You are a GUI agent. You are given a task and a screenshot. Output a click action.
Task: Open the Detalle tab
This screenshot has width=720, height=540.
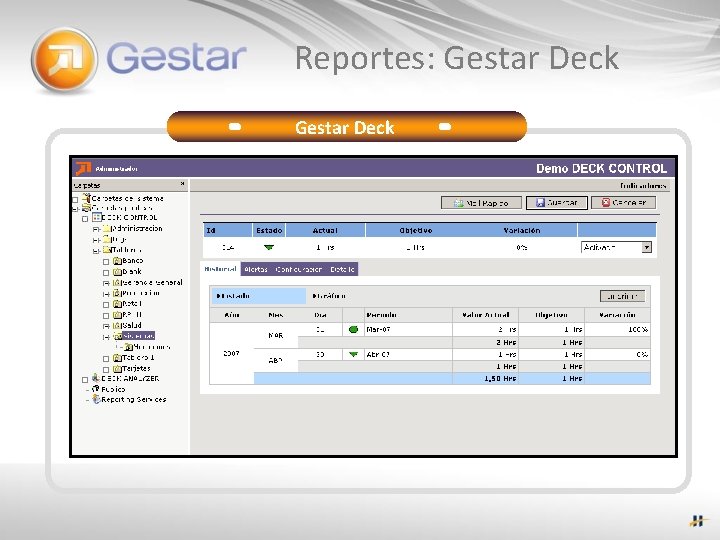click(342, 270)
